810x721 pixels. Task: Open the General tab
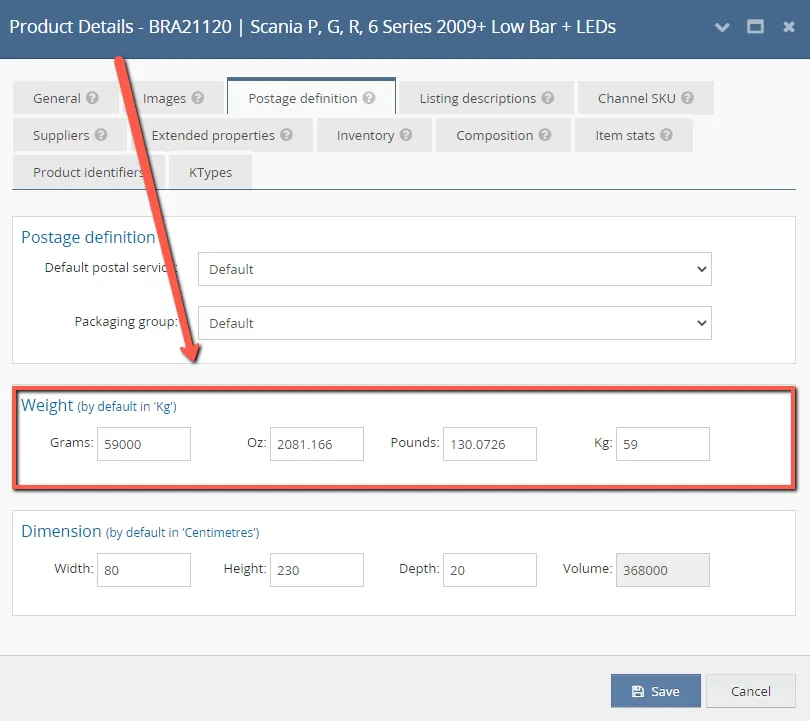pyautogui.click(x=66, y=98)
